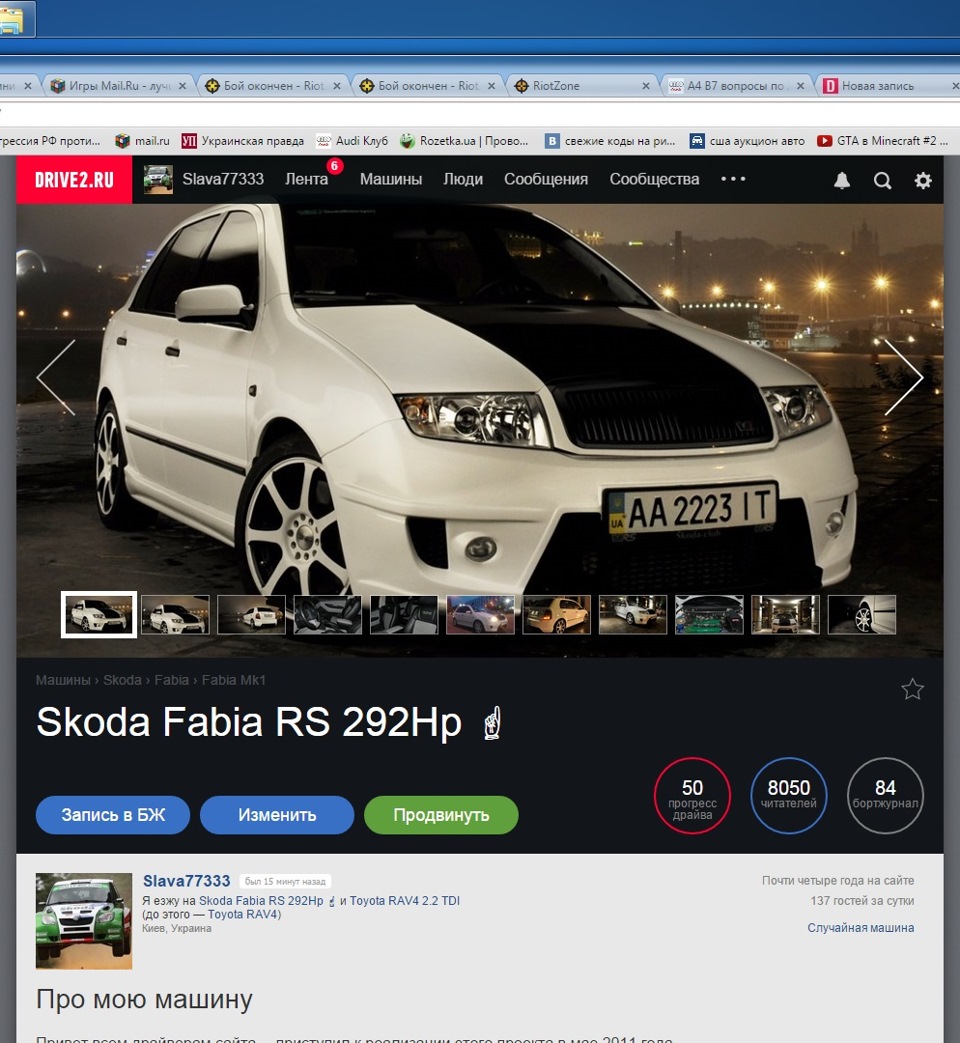Click the Изменить button

277,815
